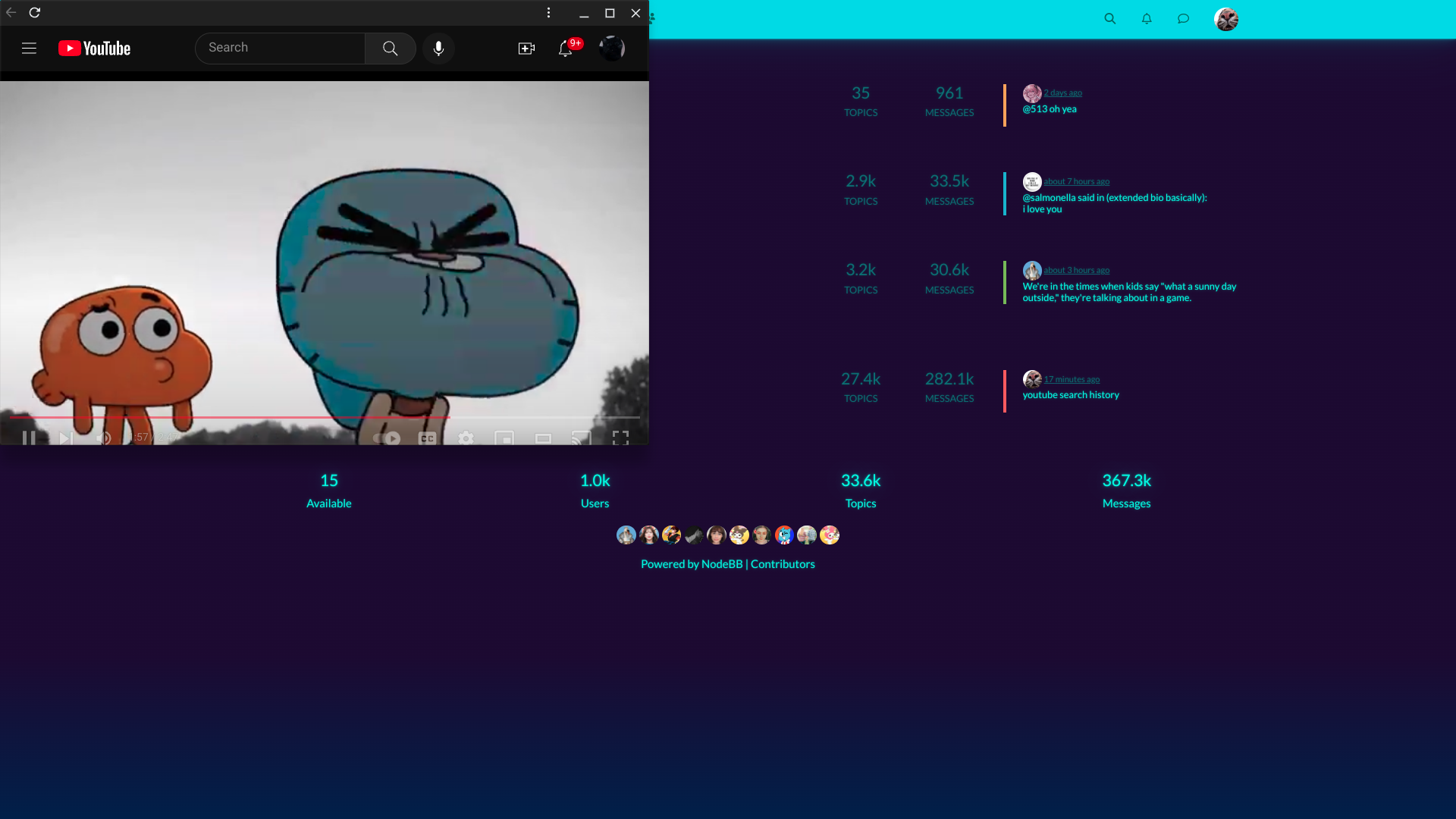The height and width of the screenshot is (819, 1456).
Task: Switch to miniplayer mode
Action: tap(504, 438)
